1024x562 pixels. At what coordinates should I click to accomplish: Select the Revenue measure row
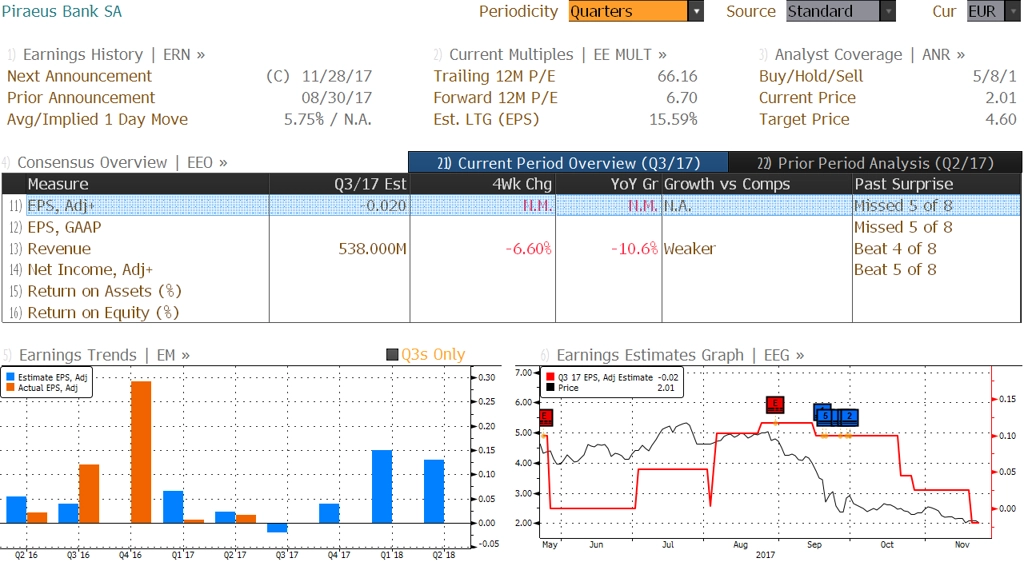coord(511,249)
